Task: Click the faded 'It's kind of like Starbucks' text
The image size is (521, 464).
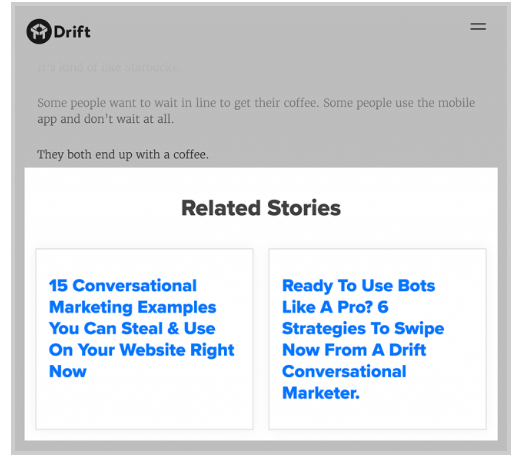Action: tap(109, 67)
